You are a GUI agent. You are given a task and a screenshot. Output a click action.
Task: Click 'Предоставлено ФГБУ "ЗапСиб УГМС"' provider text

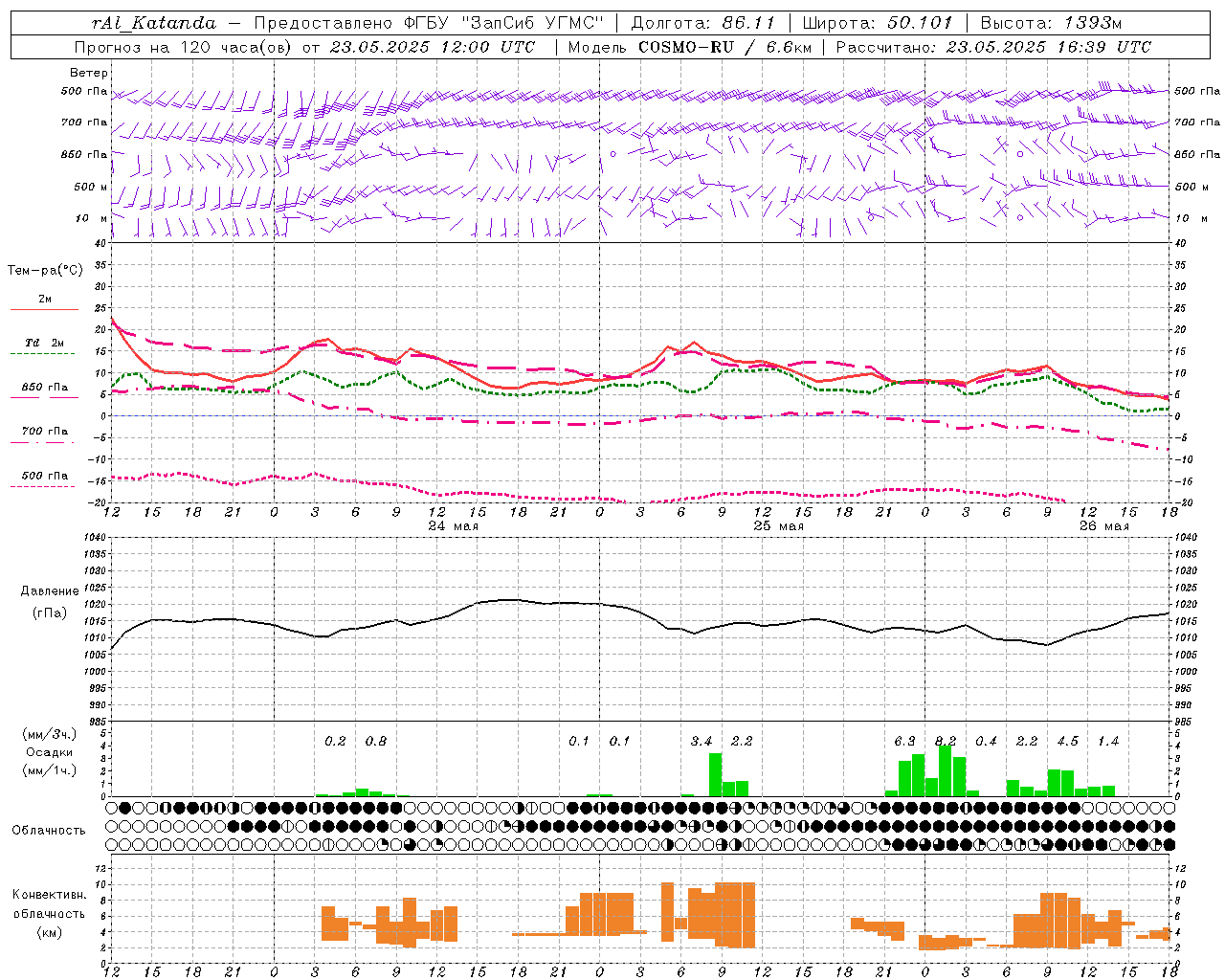[x=429, y=23]
